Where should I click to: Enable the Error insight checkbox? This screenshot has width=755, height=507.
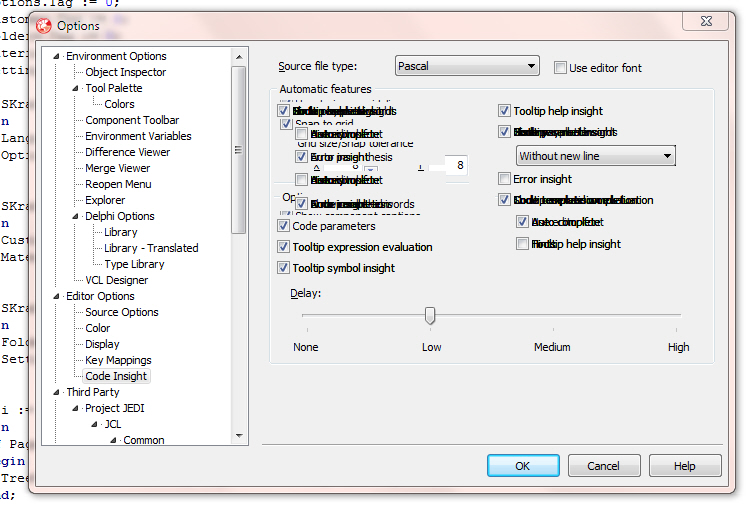tap(505, 179)
